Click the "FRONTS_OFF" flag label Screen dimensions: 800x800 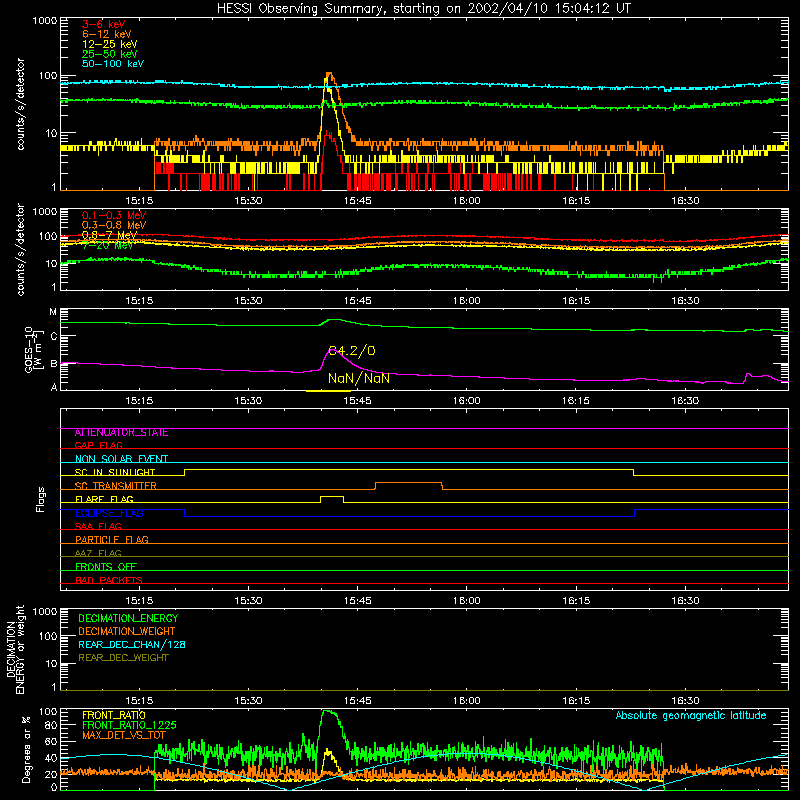coord(106,567)
